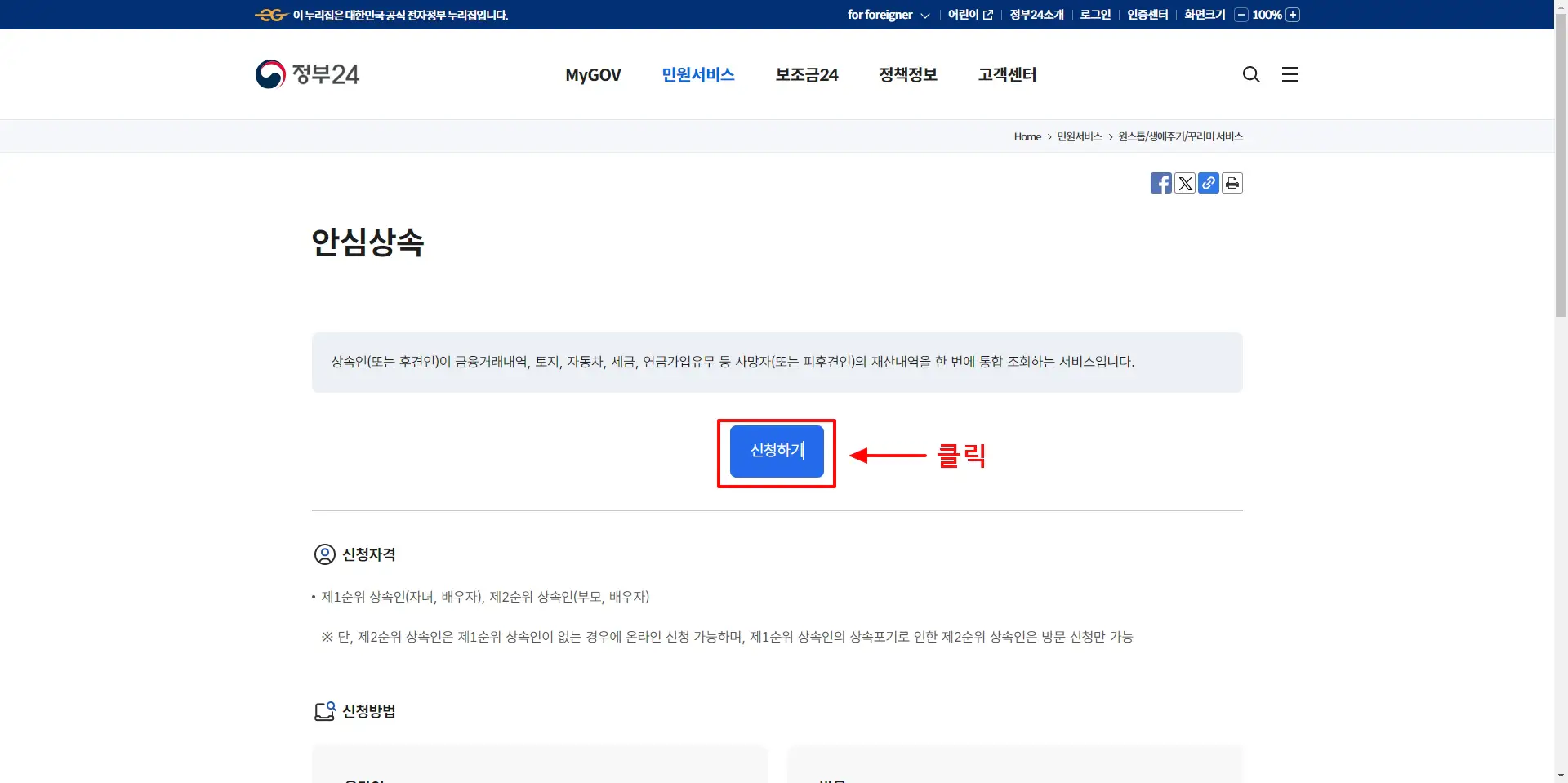Click the 신청방법 section heading
This screenshot has height=783, width=1568.
tap(369, 711)
